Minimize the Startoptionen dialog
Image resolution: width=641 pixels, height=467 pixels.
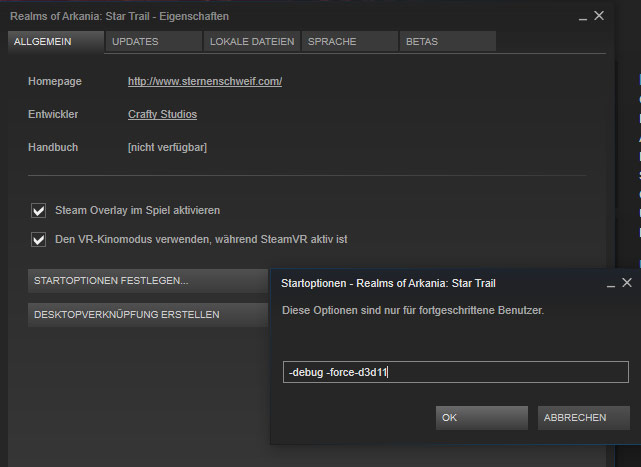(x=611, y=284)
